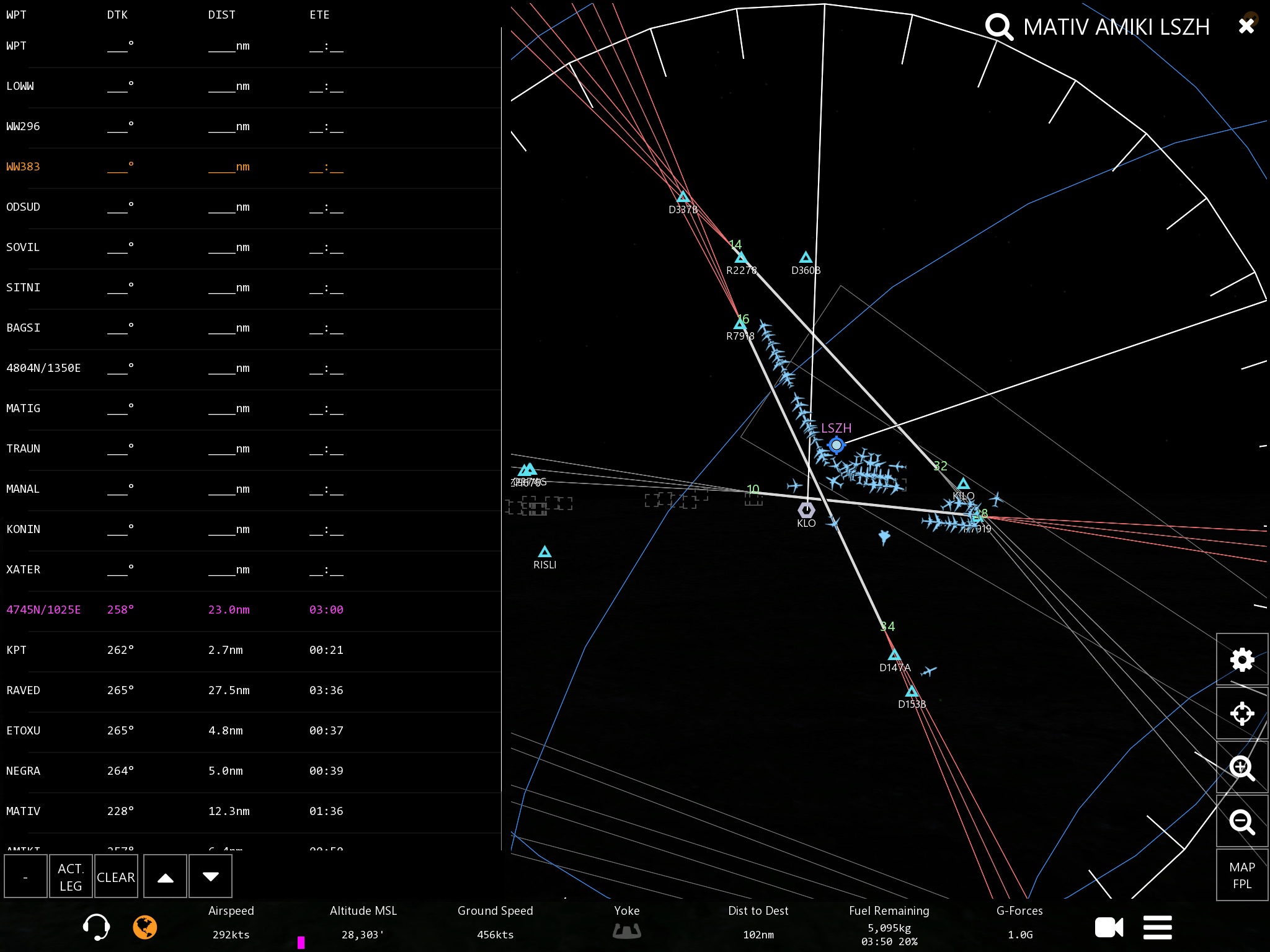
Task: Open the hamburger main menu
Action: click(1157, 927)
